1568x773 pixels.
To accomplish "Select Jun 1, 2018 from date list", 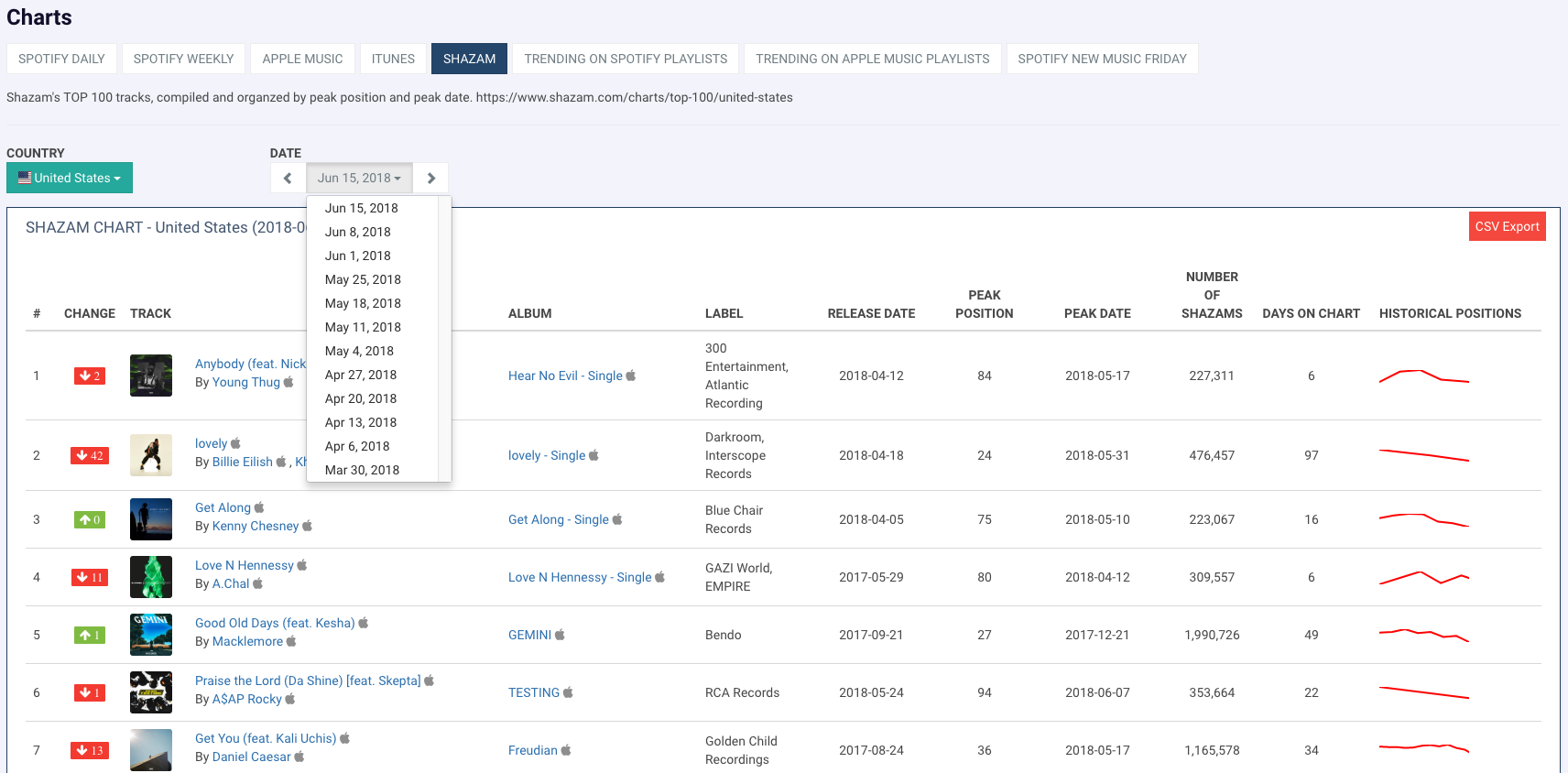I will [x=358, y=256].
